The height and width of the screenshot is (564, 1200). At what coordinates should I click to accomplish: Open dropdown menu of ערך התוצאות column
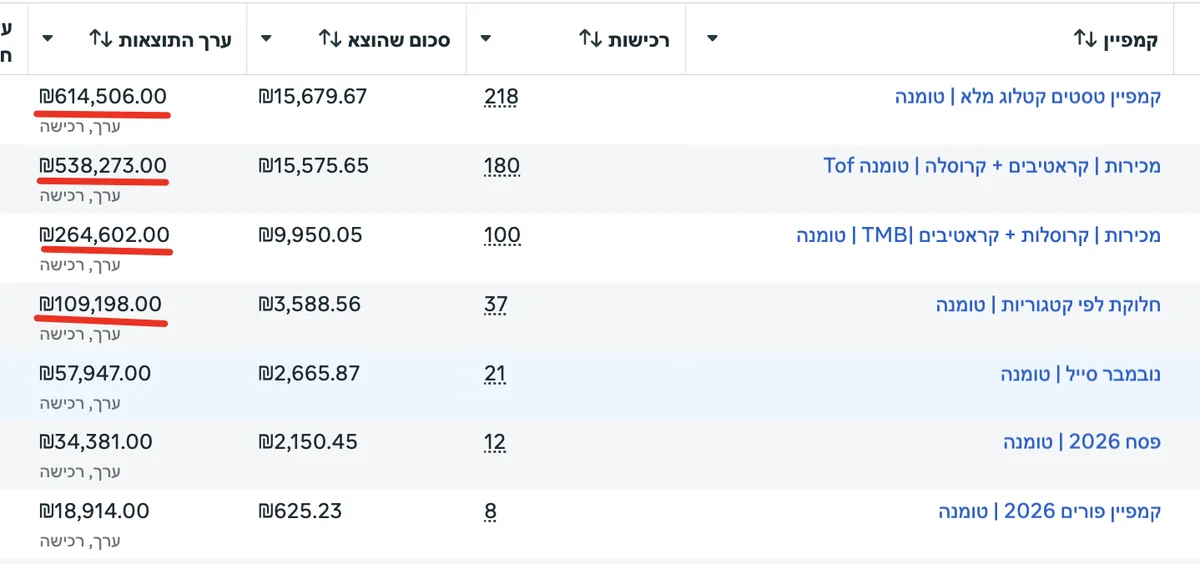click(47, 39)
